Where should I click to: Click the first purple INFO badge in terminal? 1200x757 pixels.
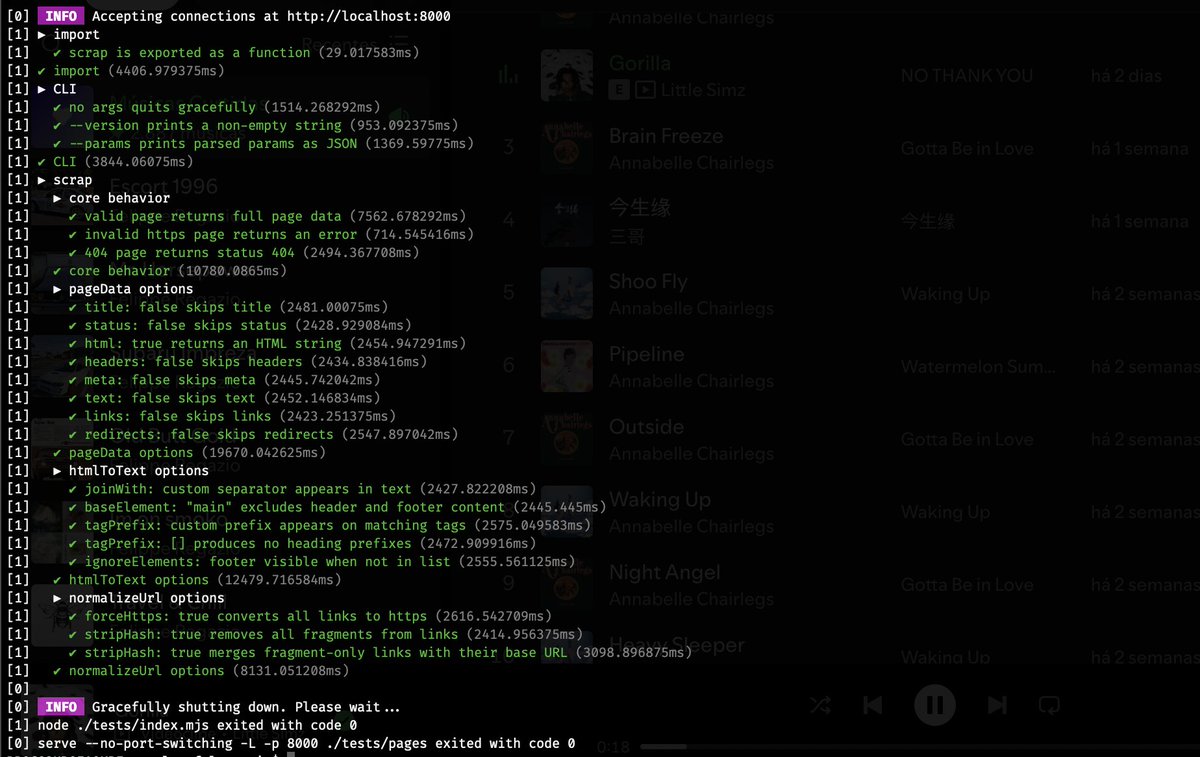coord(60,16)
